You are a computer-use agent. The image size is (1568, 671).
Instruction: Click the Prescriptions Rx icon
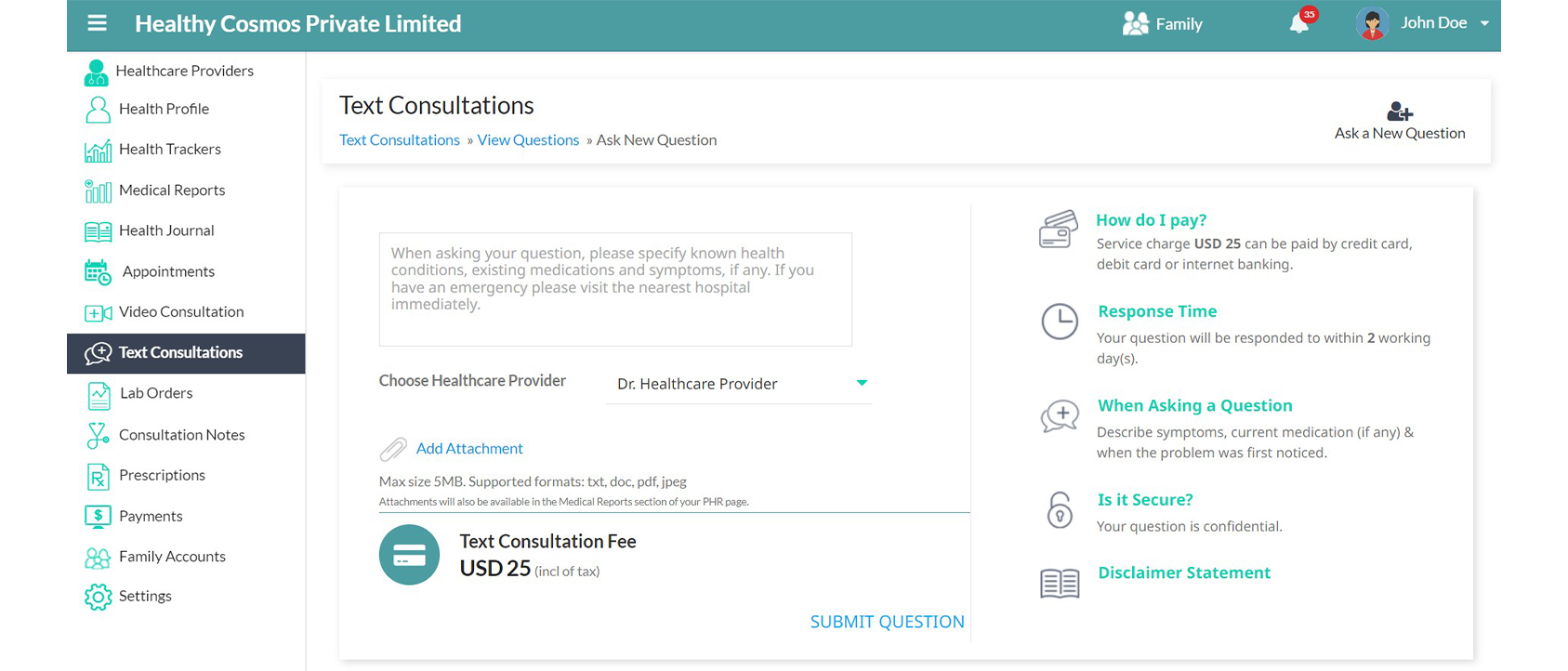pyautogui.click(x=98, y=476)
